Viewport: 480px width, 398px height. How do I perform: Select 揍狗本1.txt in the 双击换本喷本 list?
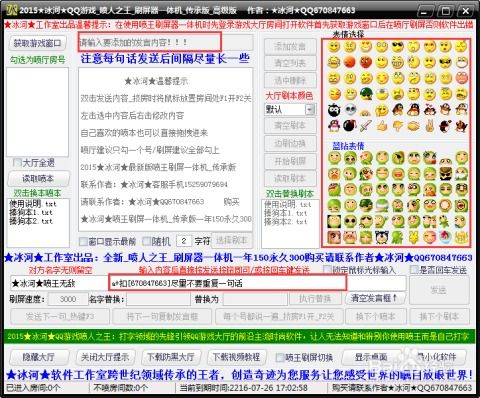31,212
